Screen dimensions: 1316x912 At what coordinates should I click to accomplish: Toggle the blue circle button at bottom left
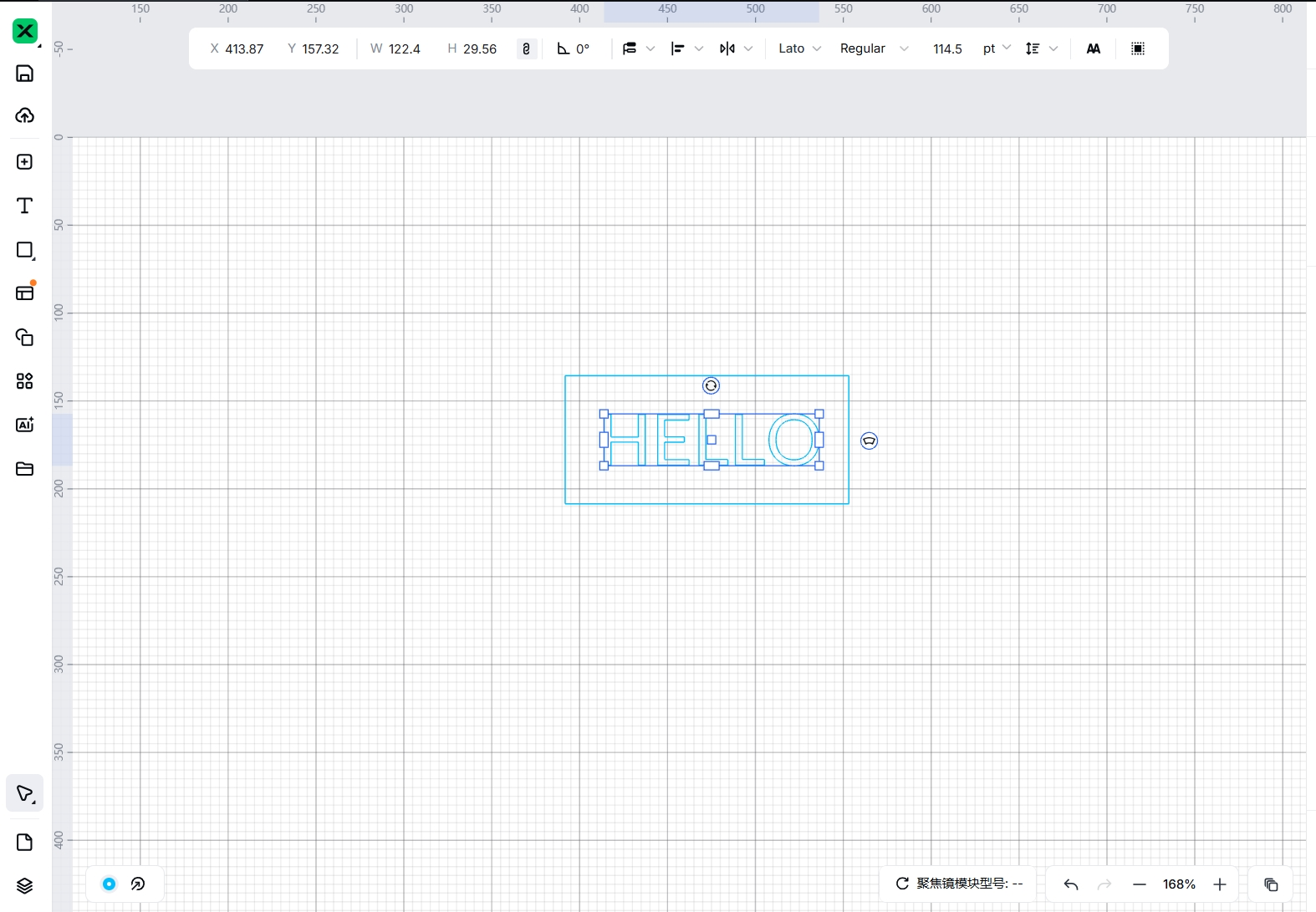[x=110, y=884]
